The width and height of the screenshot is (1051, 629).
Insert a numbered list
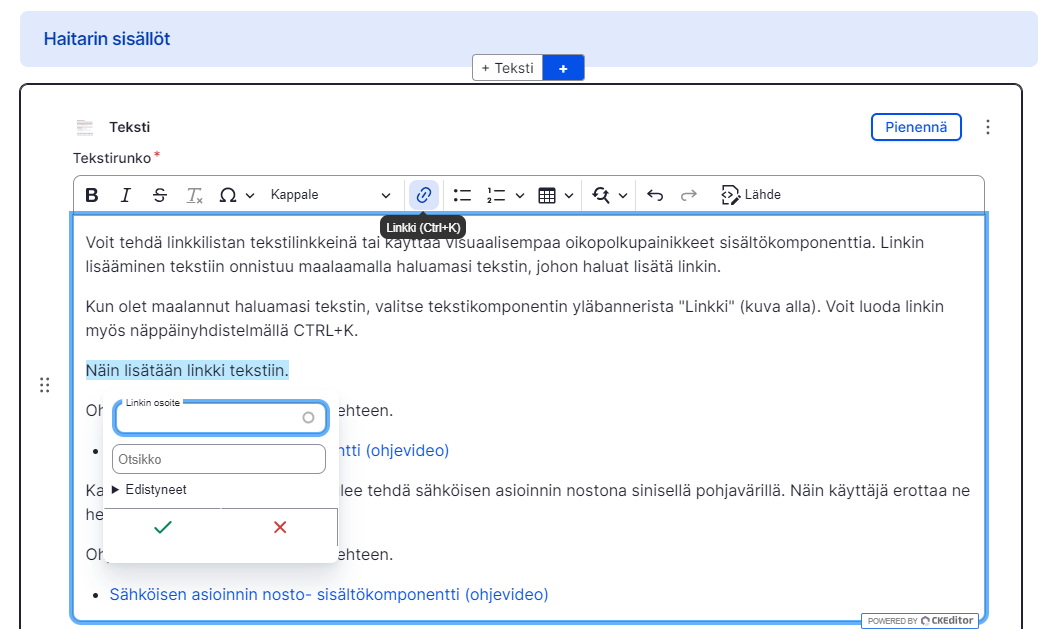click(496, 195)
